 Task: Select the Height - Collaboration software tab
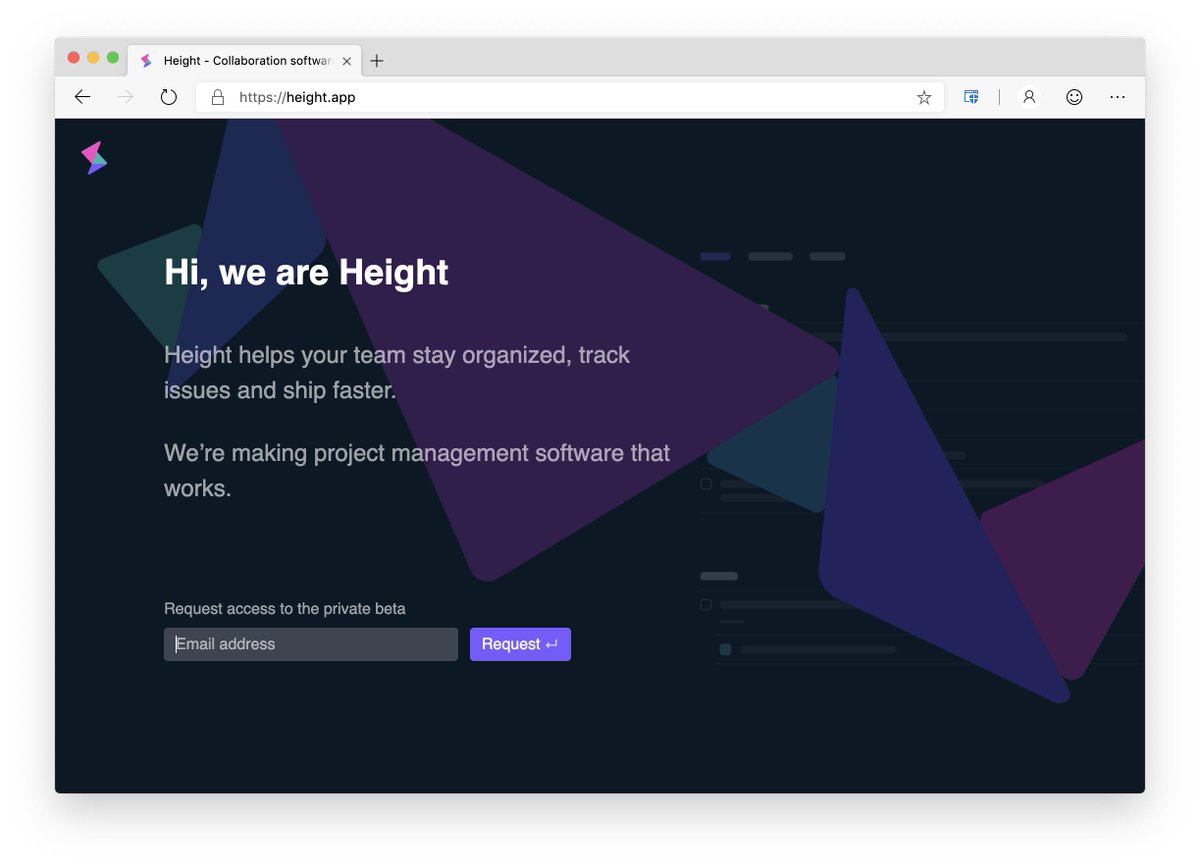pos(246,61)
